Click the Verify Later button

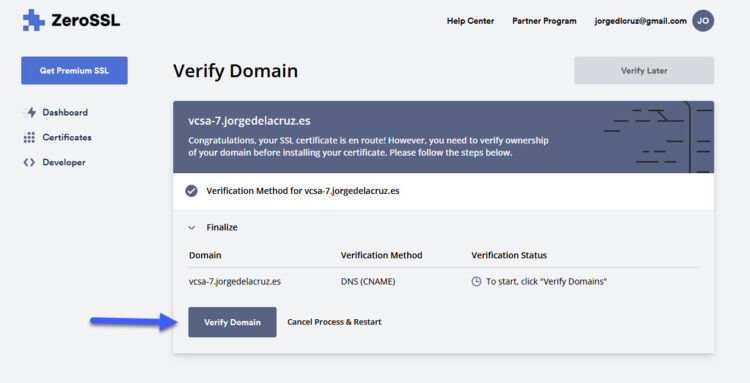coord(644,71)
